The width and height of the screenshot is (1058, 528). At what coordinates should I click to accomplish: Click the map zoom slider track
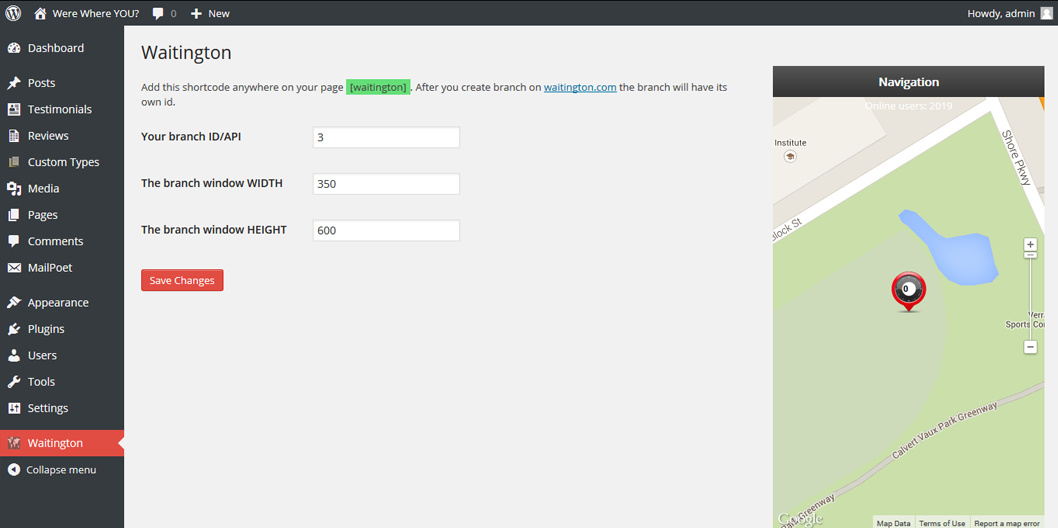(x=1030, y=299)
